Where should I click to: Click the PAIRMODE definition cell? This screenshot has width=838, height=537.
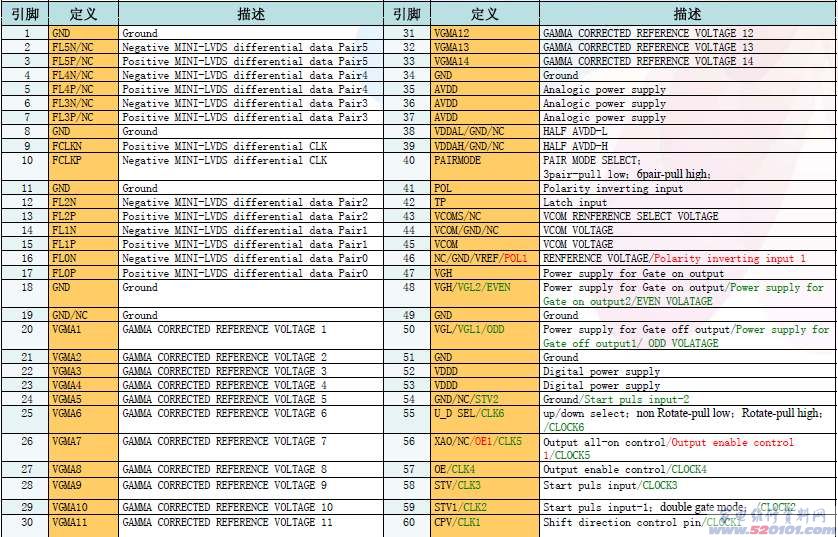(x=484, y=160)
